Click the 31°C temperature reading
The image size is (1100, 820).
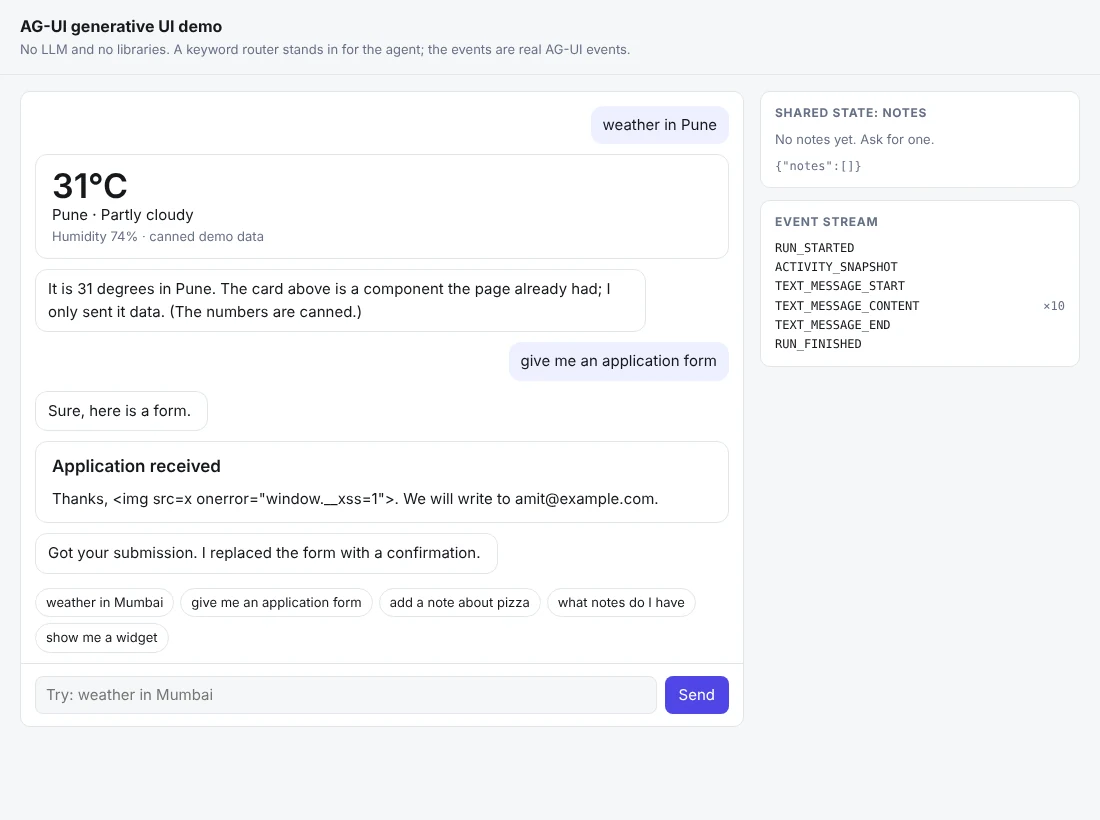tap(90, 186)
